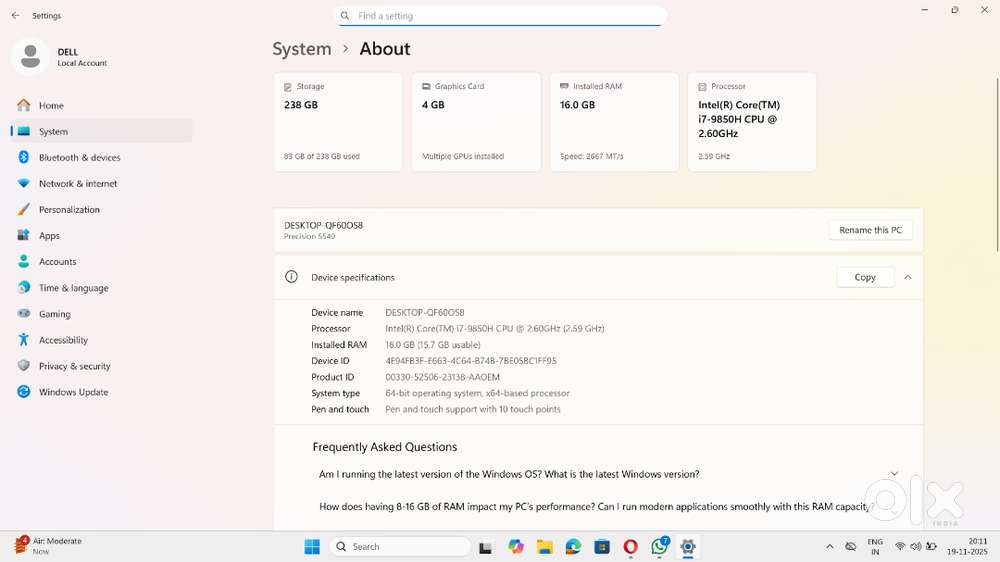
Task: Click the battery tray icon
Action: (x=931, y=547)
